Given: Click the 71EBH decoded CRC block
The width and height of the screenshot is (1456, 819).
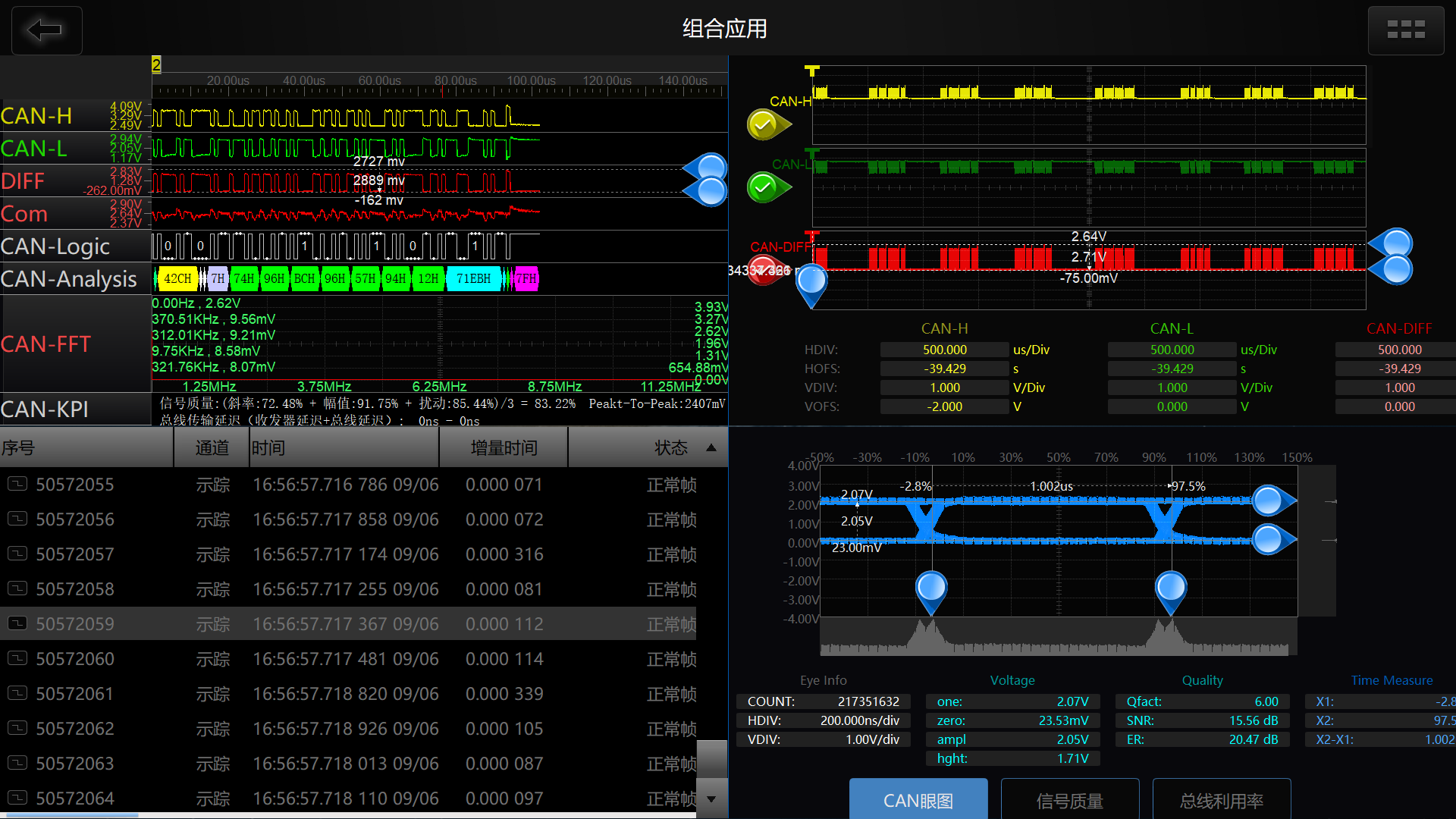Looking at the screenshot, I should pyautogui.click(x=473, y=279).
